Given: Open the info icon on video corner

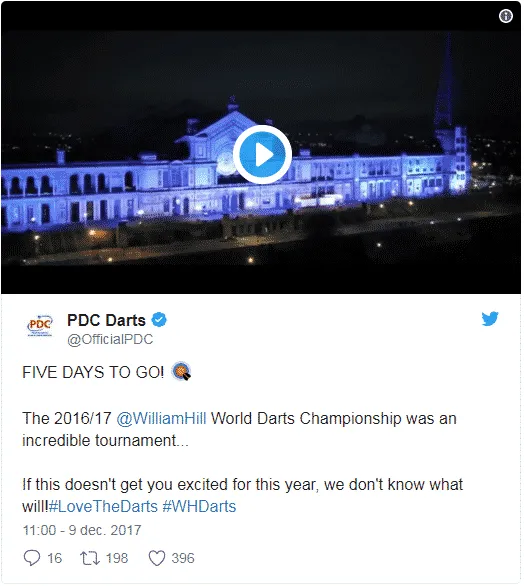Looking at the screenshot, I should point(506,16).
